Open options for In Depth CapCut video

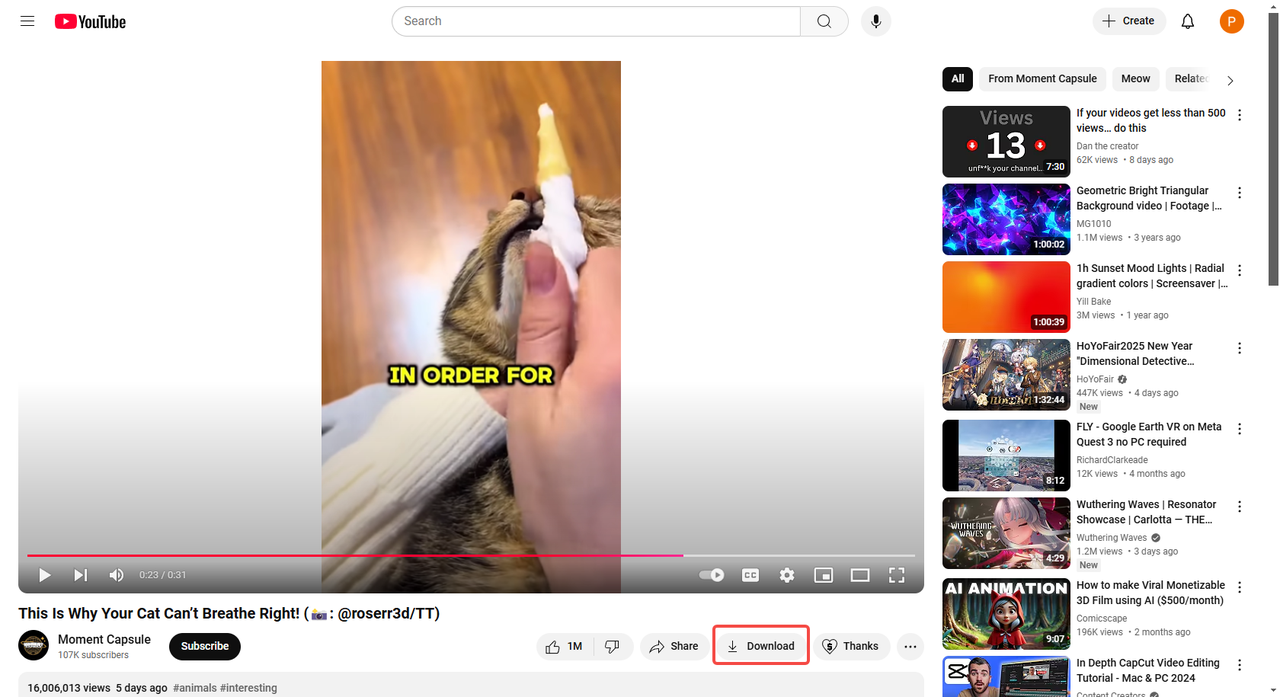[1239, 665]
